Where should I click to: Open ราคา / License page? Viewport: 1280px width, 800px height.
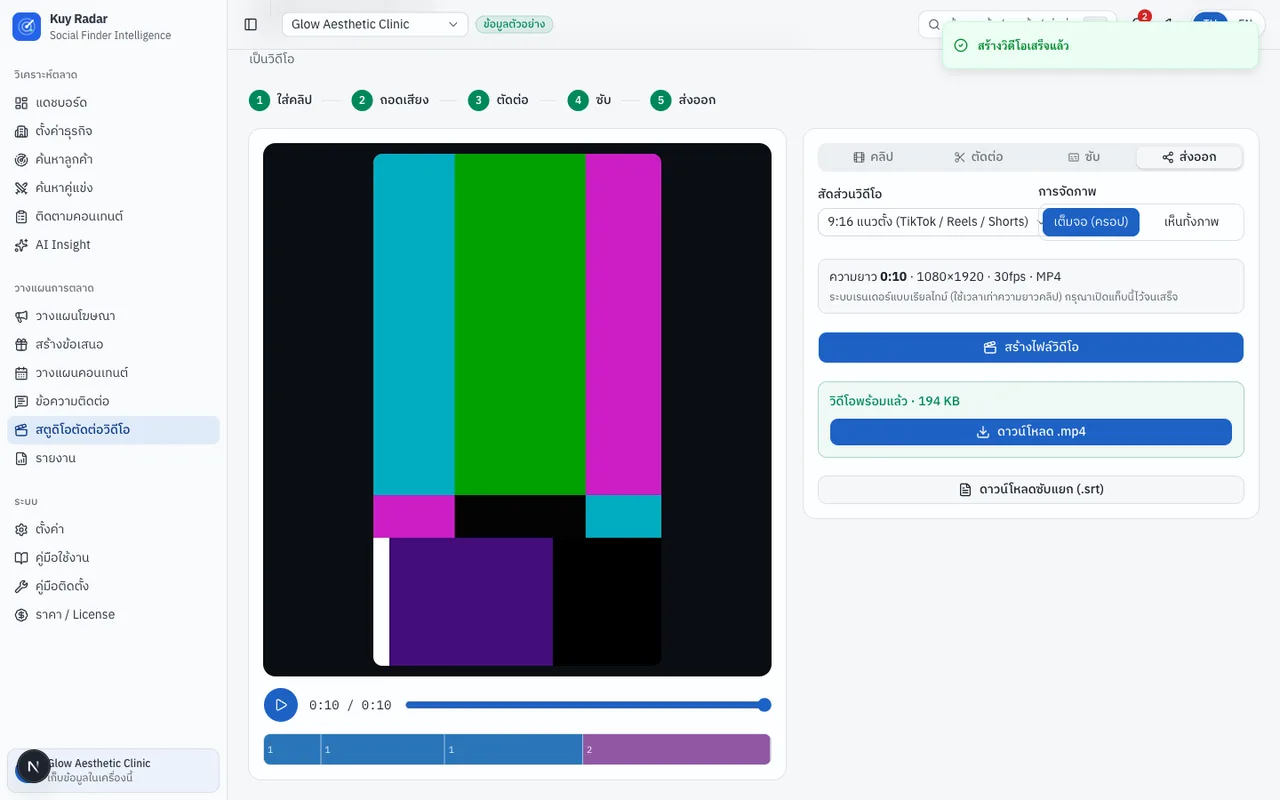[113, 614]
